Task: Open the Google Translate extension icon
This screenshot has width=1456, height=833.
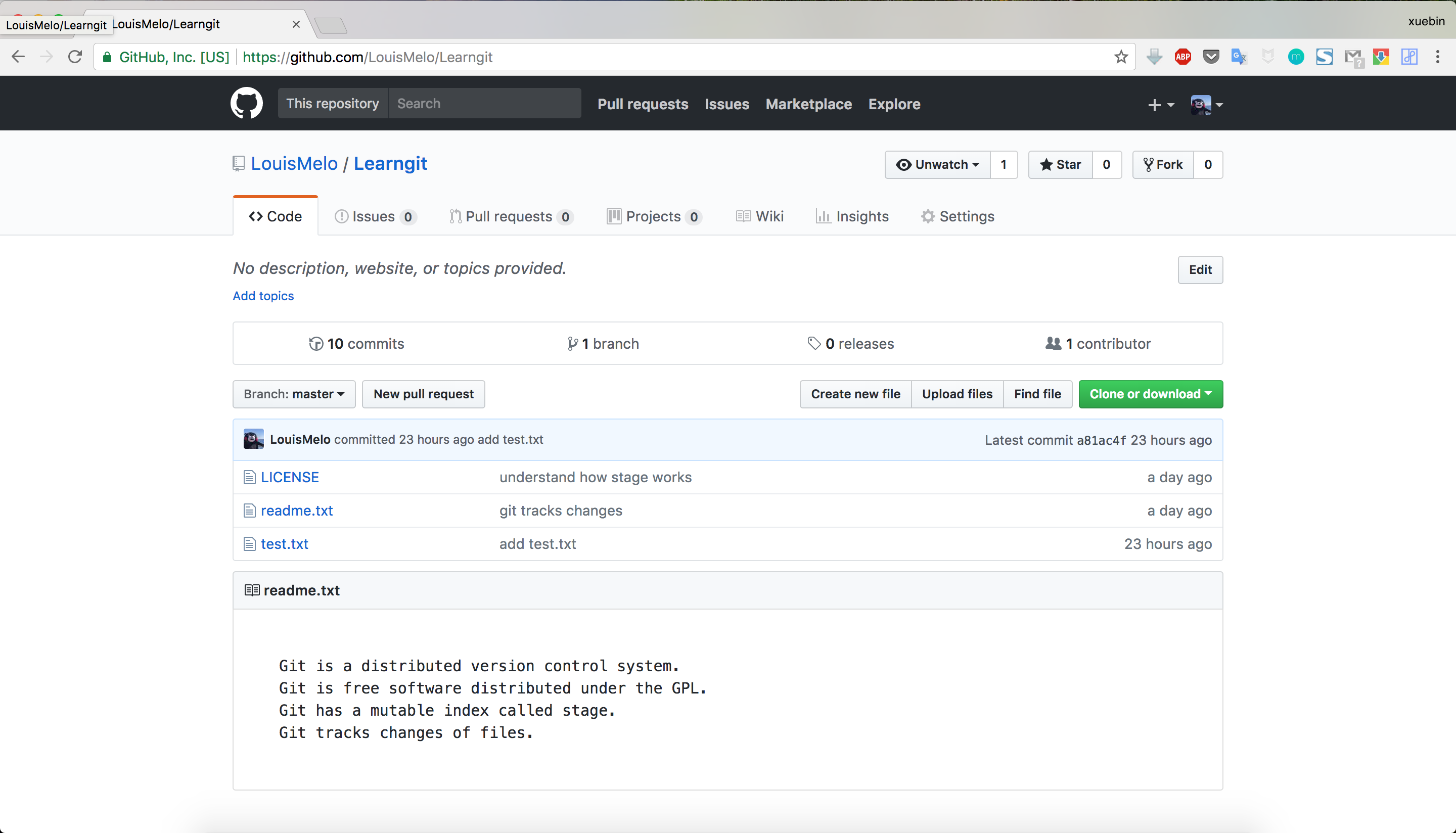Action: tap(1239, 57)
